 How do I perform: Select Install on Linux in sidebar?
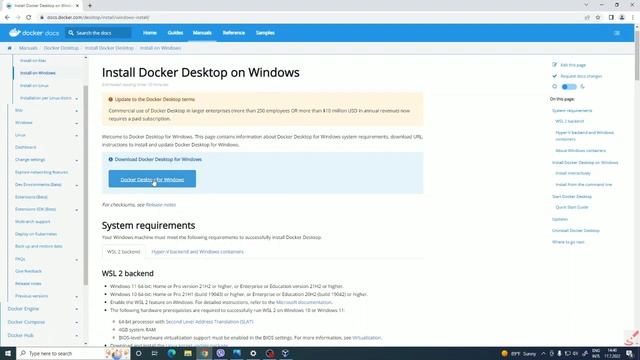click(34, 86)
